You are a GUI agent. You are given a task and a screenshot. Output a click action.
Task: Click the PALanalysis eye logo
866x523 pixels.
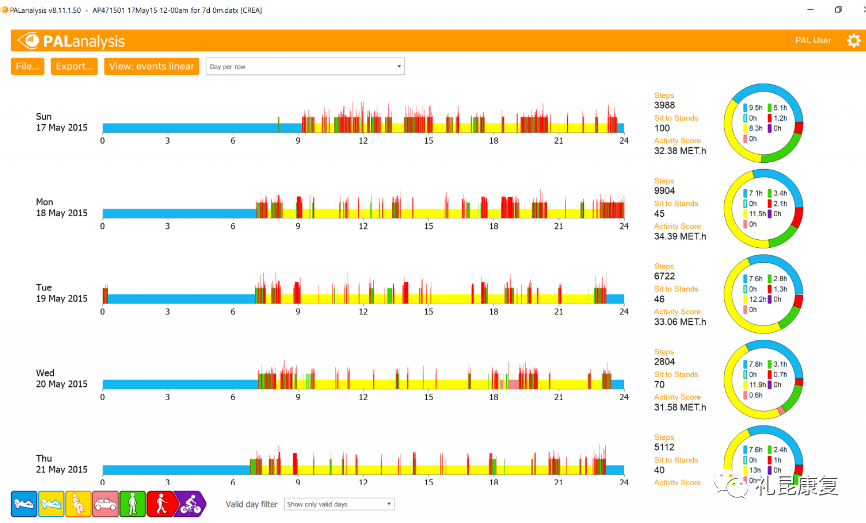28,40
